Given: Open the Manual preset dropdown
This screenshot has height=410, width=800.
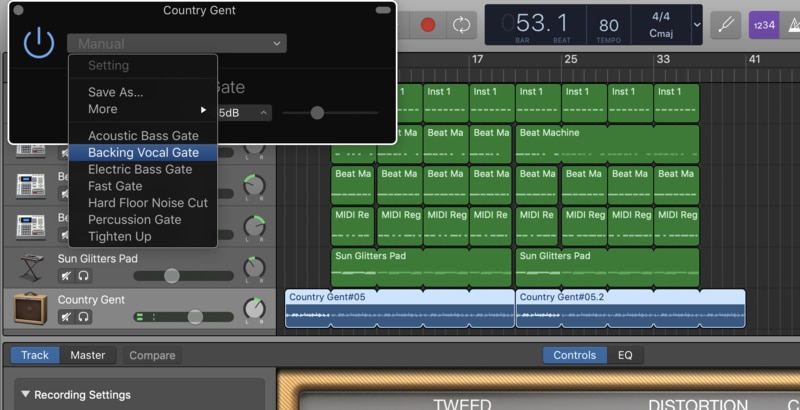Looking at the screenshot, I should [177, 43].
